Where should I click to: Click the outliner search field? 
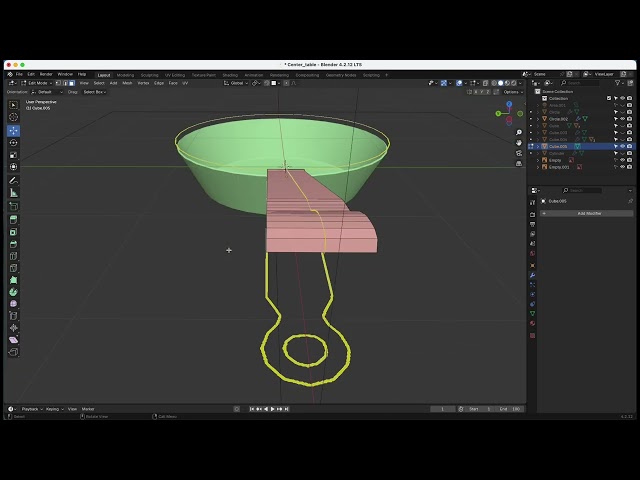580,83
